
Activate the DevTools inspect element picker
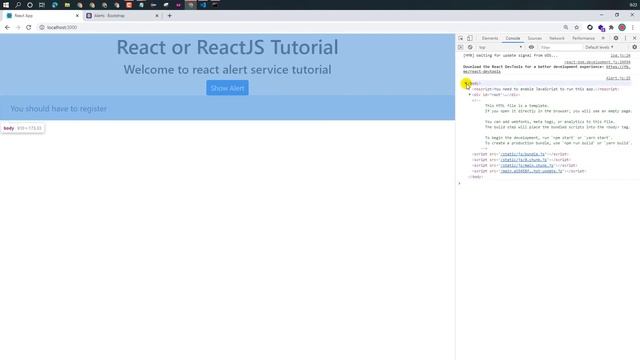coord(461,38)
